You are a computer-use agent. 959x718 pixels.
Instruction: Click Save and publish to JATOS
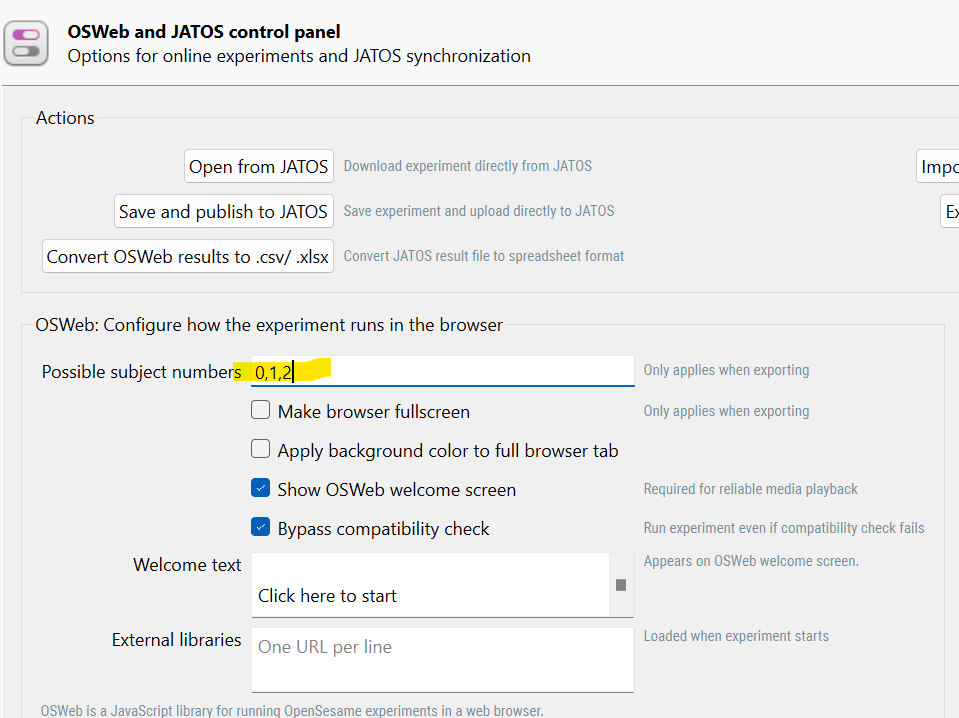[x=223, y=211]
